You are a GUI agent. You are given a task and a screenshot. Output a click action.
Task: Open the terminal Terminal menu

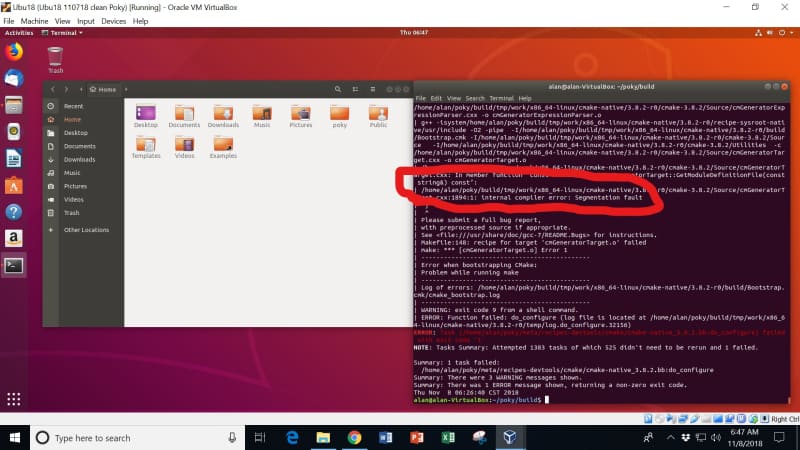[x=502, y=98]
